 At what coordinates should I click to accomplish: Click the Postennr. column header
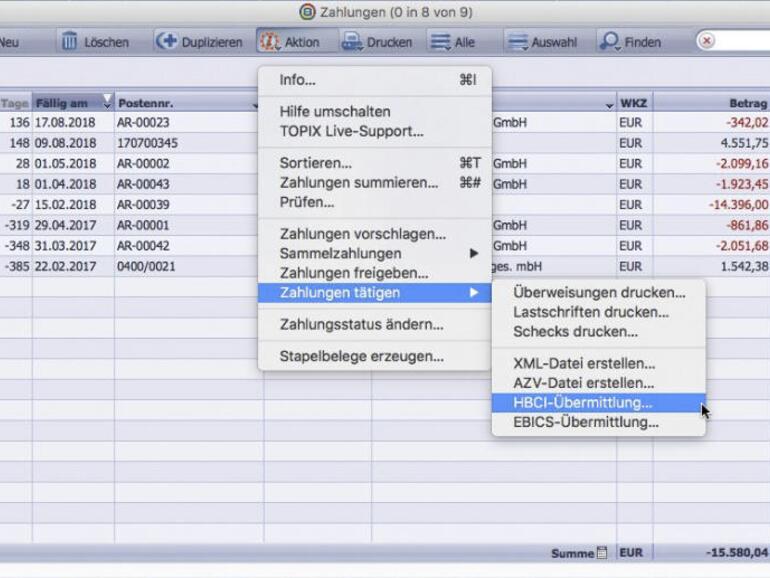187,103
